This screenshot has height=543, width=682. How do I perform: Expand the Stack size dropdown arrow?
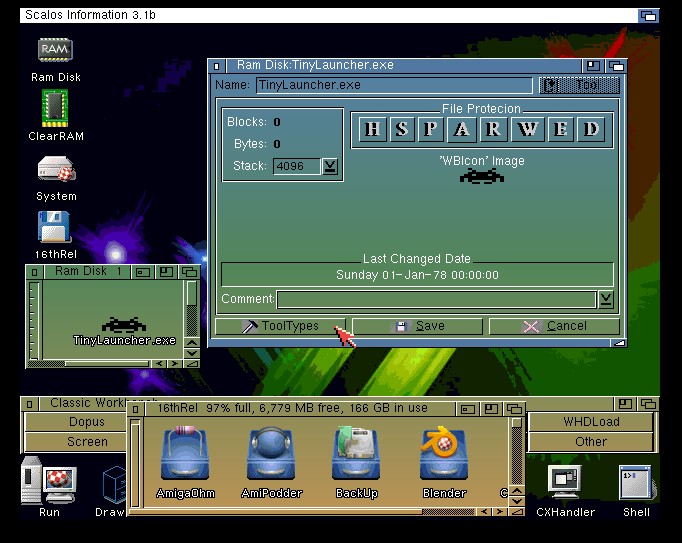pyautogui.click(x=331, y=166)
